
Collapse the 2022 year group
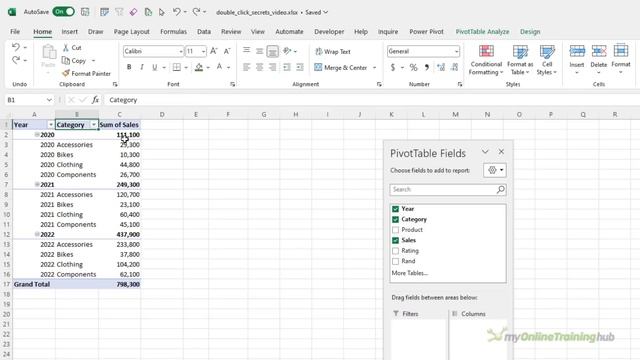(x=37, y=234)
